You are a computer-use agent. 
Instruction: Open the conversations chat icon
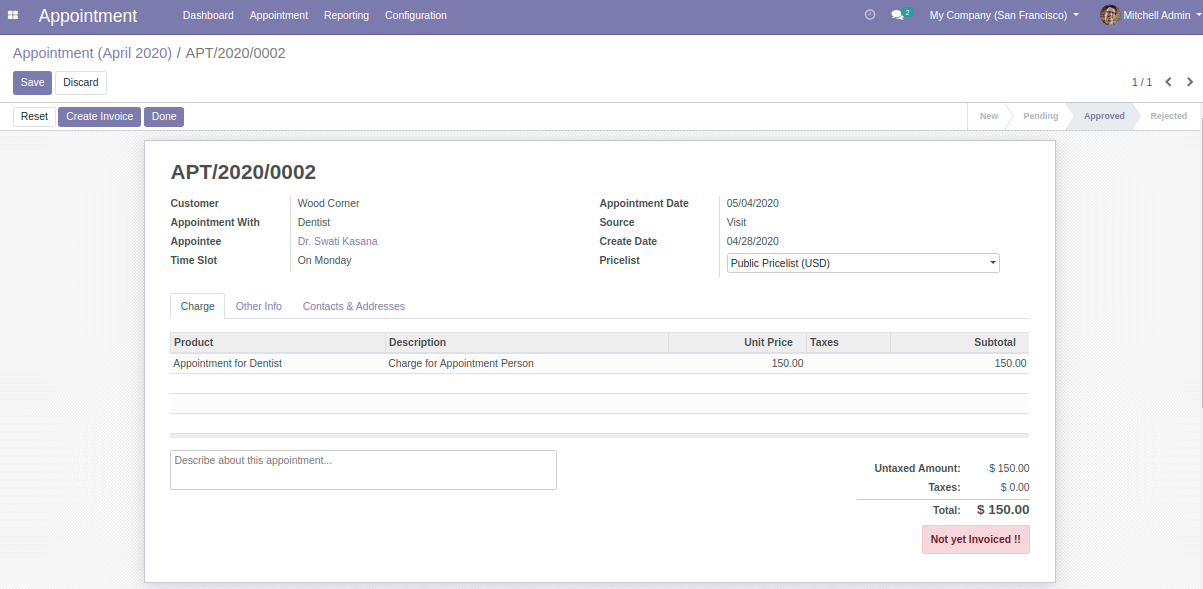pos(898,15)
